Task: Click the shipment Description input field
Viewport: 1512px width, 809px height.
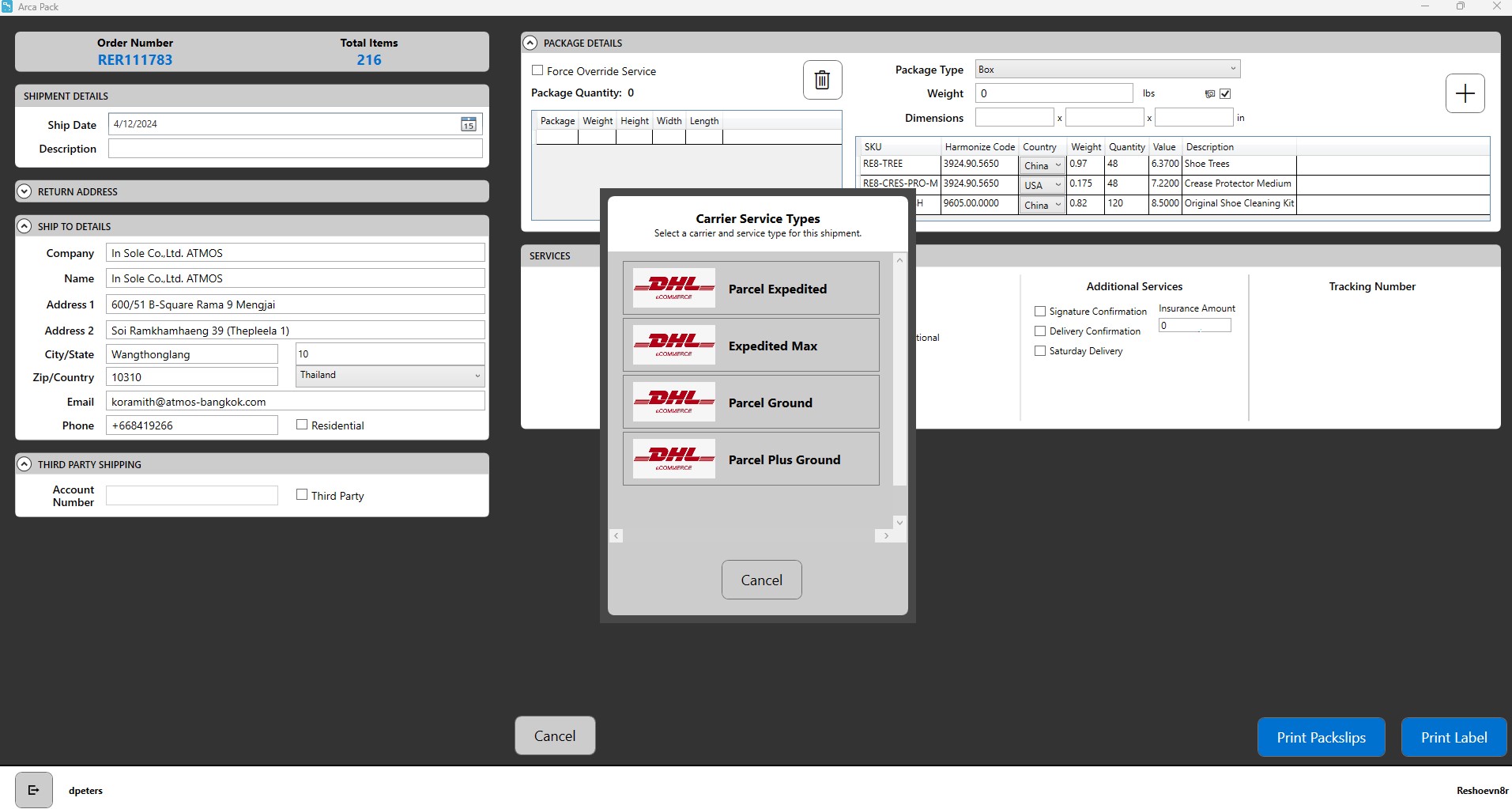Action: click(x=295, y=149)
